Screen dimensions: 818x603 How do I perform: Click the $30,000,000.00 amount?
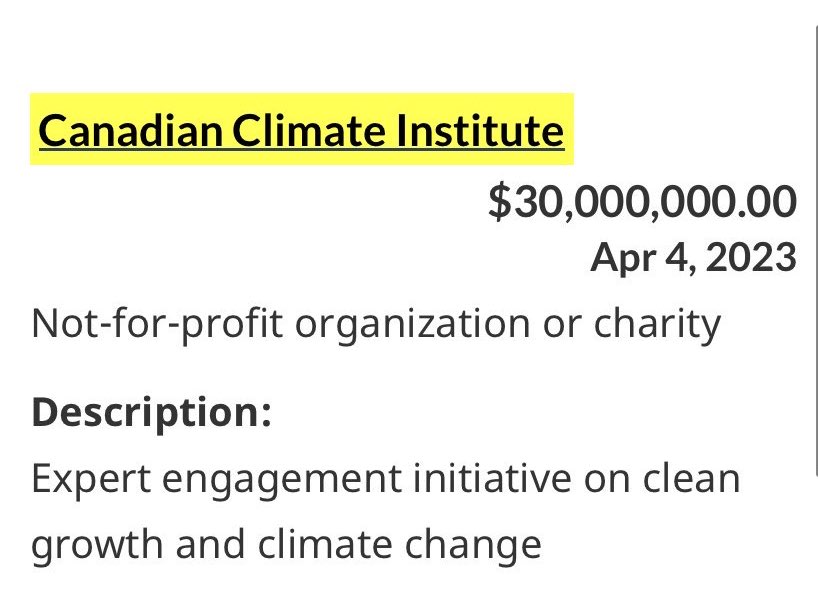(x=642, y=202)
